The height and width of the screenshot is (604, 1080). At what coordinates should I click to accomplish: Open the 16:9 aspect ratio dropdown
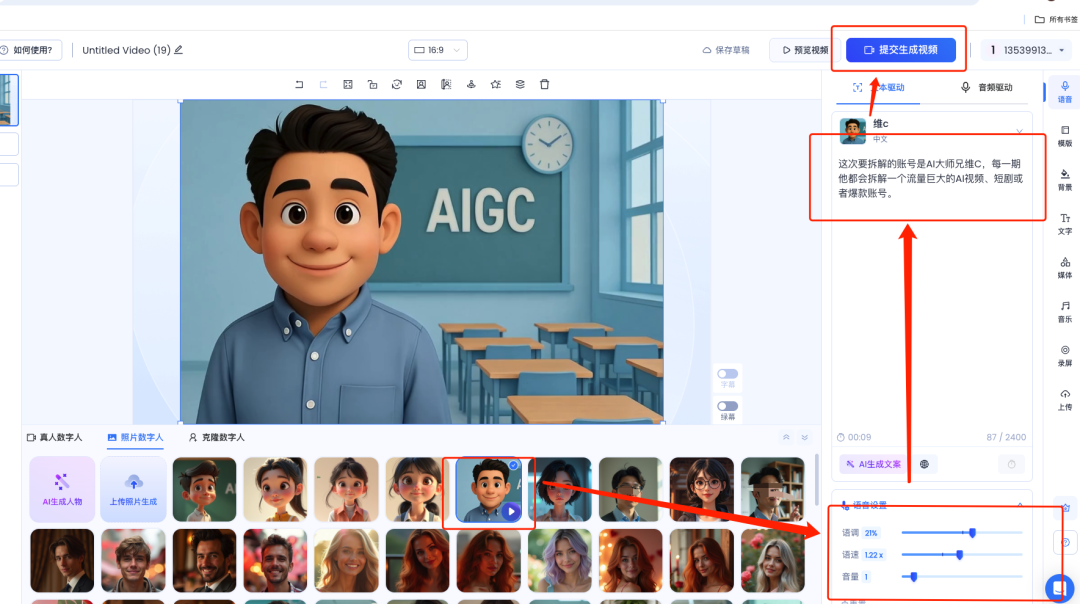[x=437, y=50]
